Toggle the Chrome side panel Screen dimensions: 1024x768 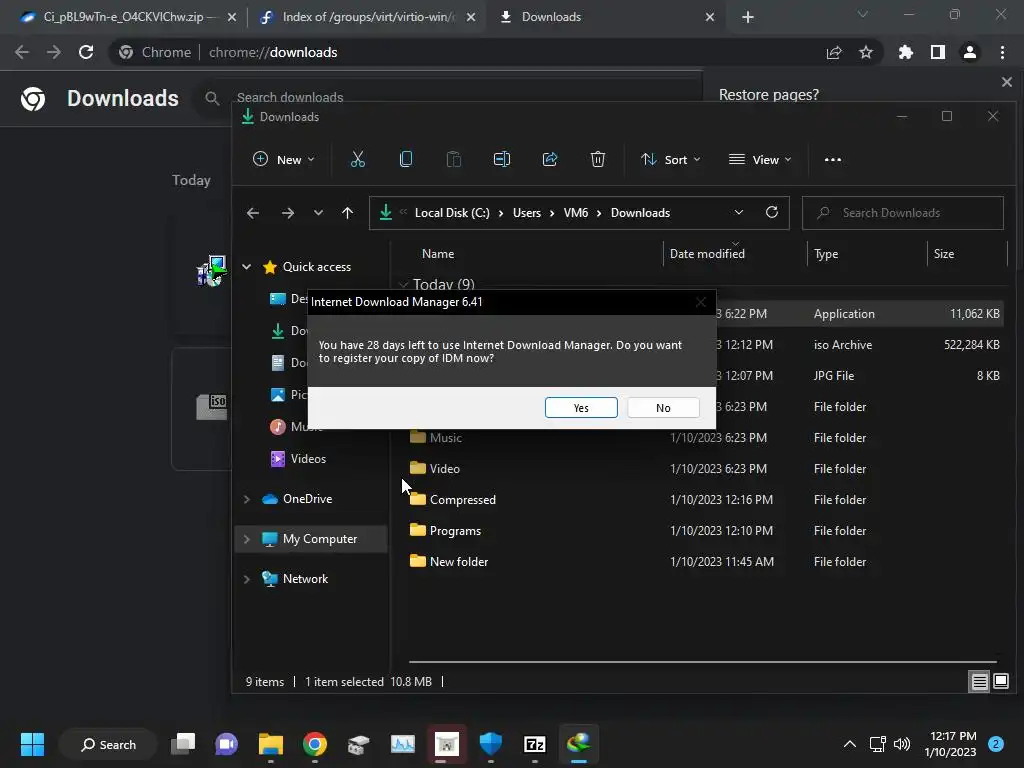[x=938, y=52]
